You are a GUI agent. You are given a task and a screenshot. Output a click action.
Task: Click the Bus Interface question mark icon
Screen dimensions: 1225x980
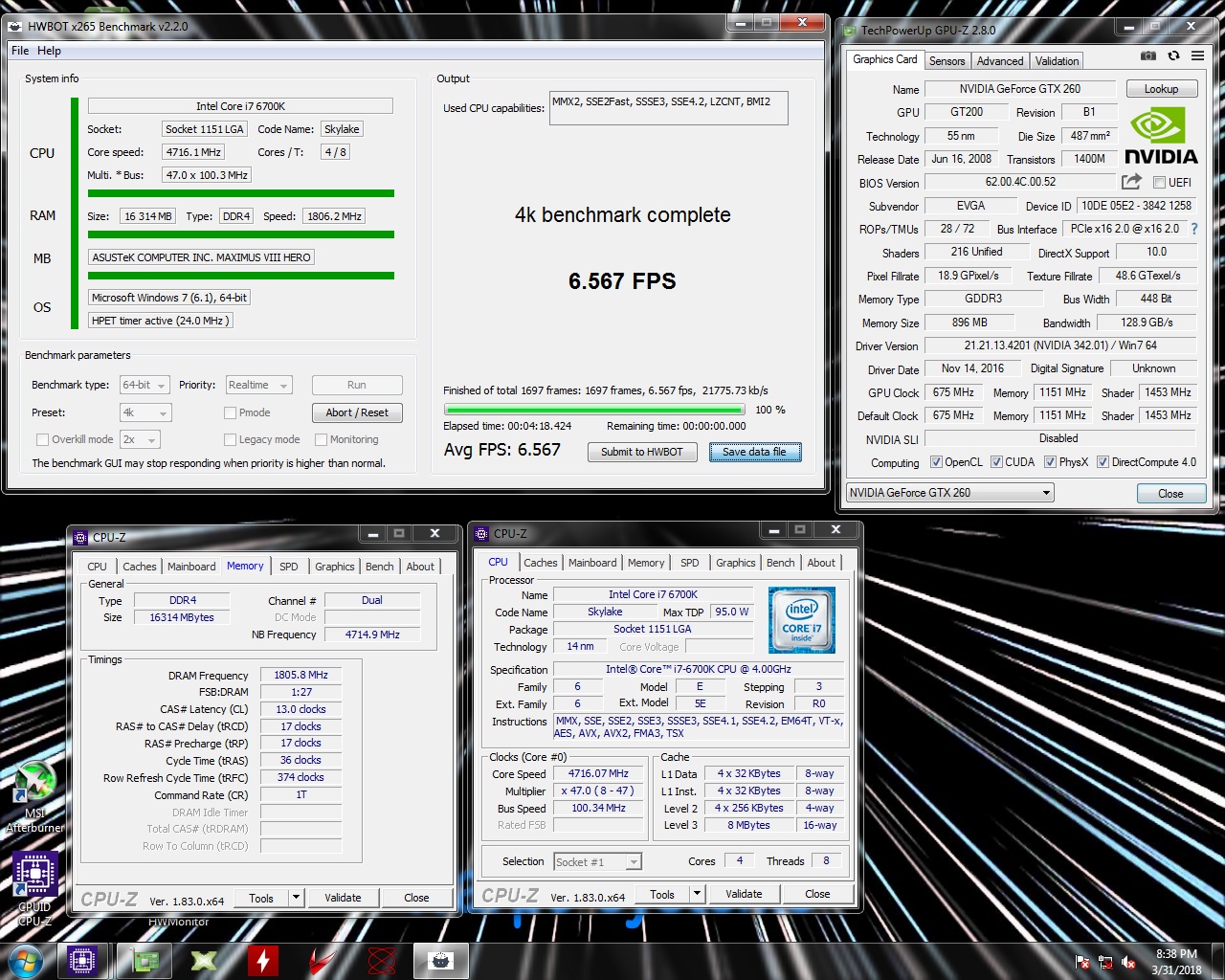tap(1193, 229)
